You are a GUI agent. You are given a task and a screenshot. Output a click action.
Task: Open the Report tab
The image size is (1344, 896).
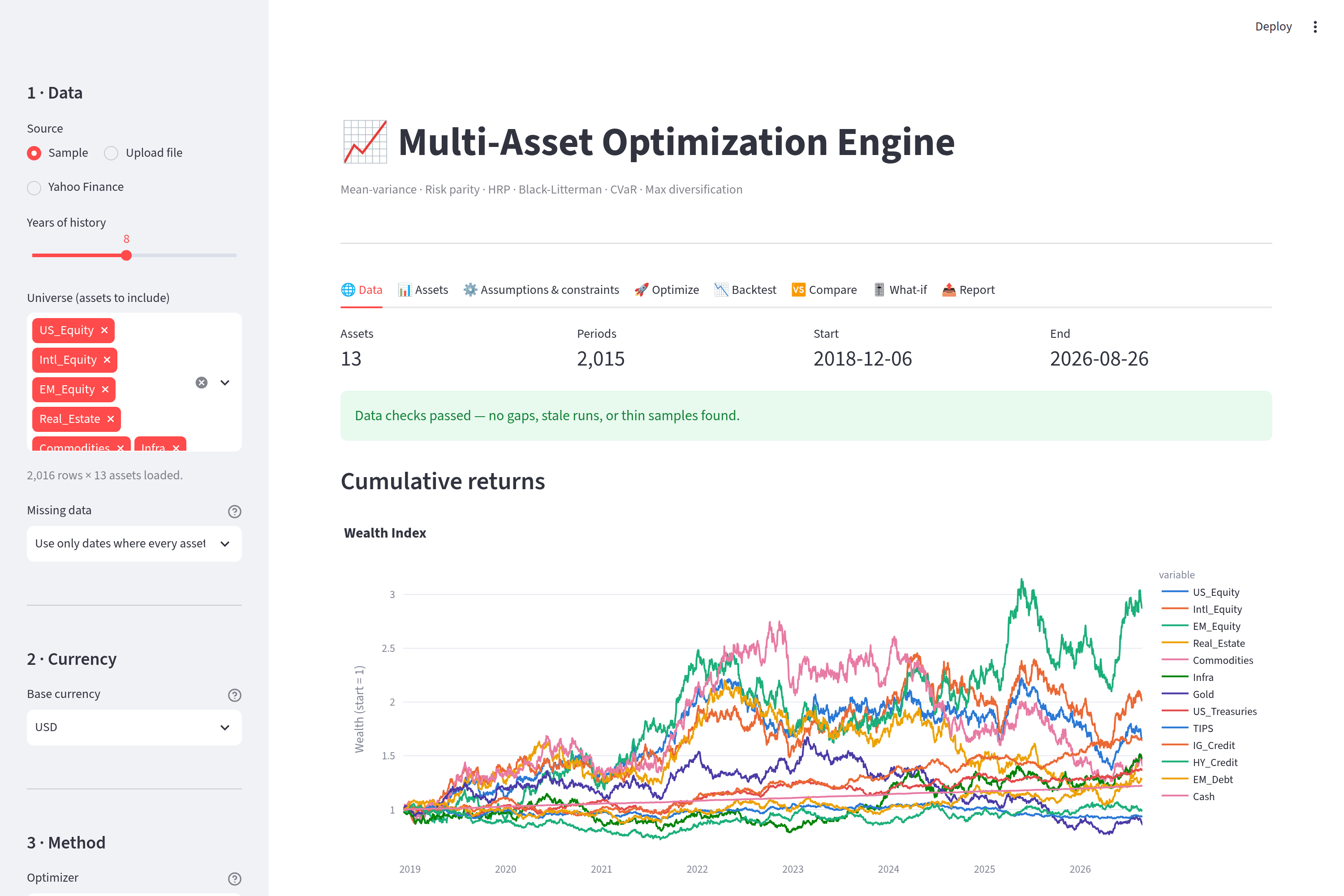click(x=969, y=290)
